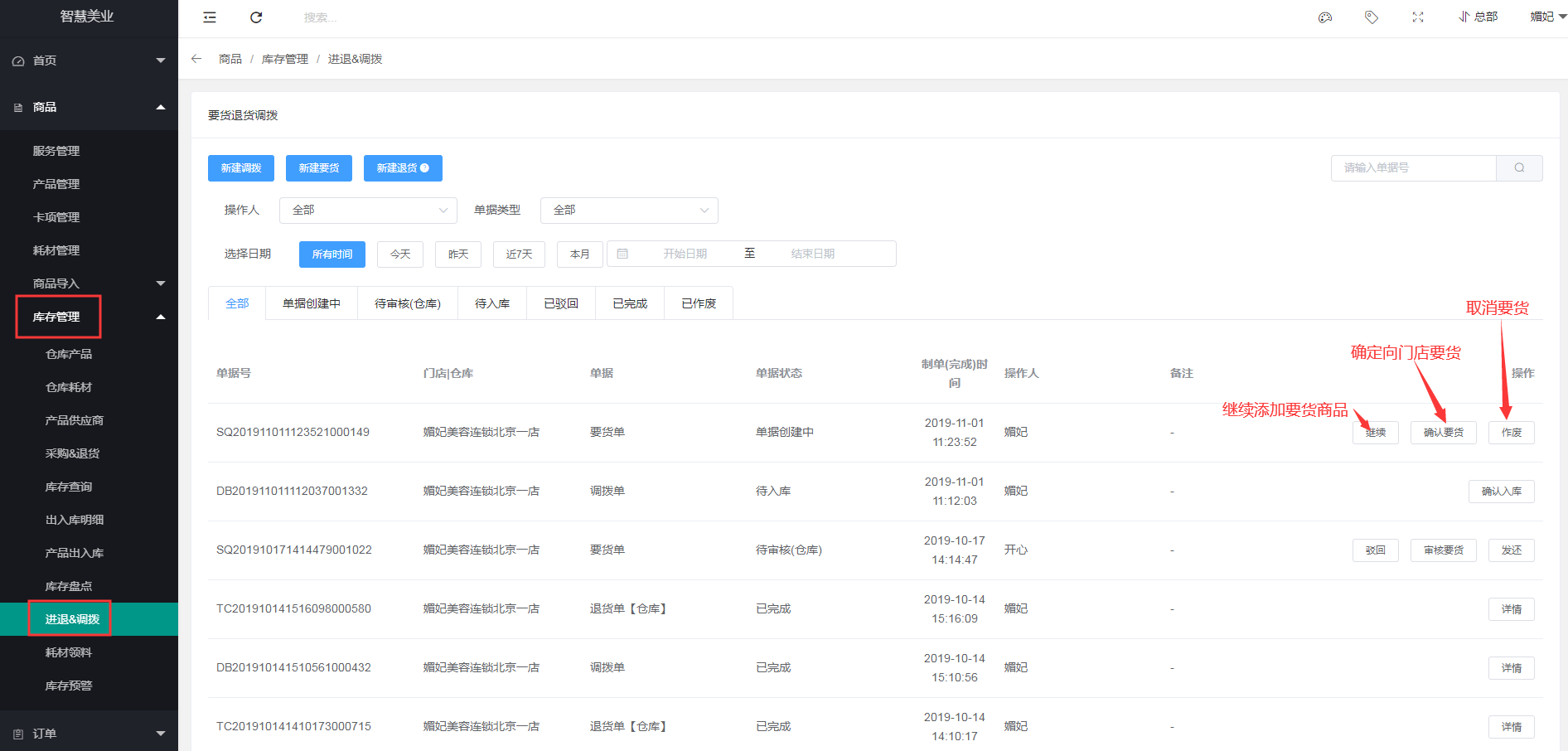Click 作废 for order SQ20191101123521000149
1568x751 pixels.
point(1512,433)
